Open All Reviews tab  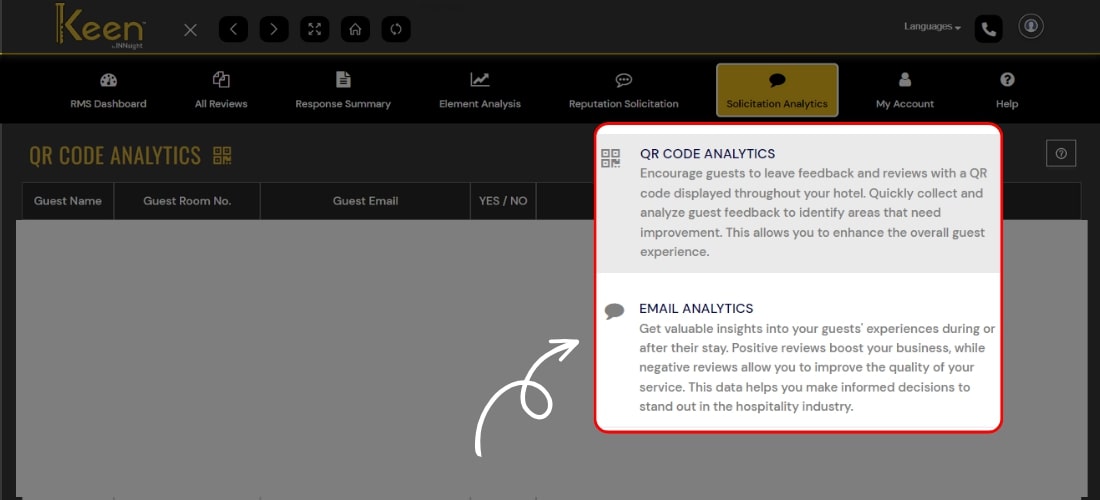point(221,90)
